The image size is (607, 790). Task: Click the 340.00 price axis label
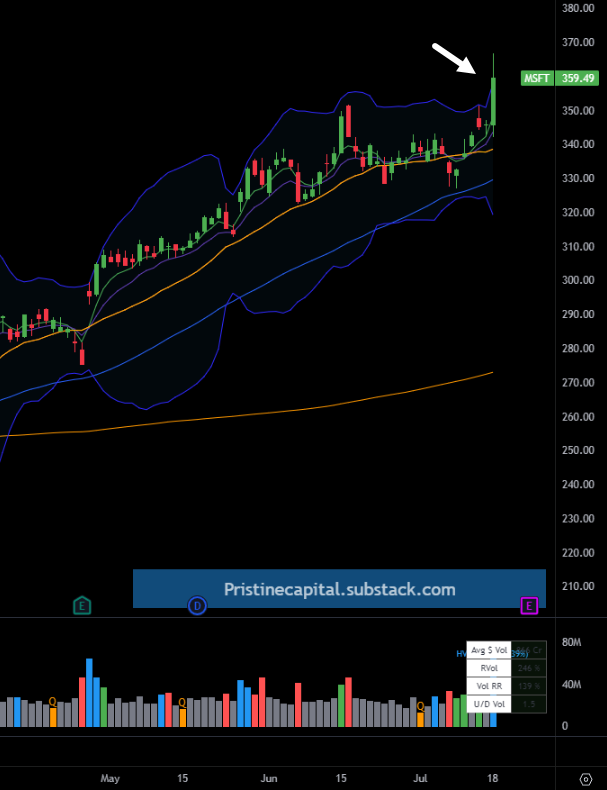coord(578,144)
